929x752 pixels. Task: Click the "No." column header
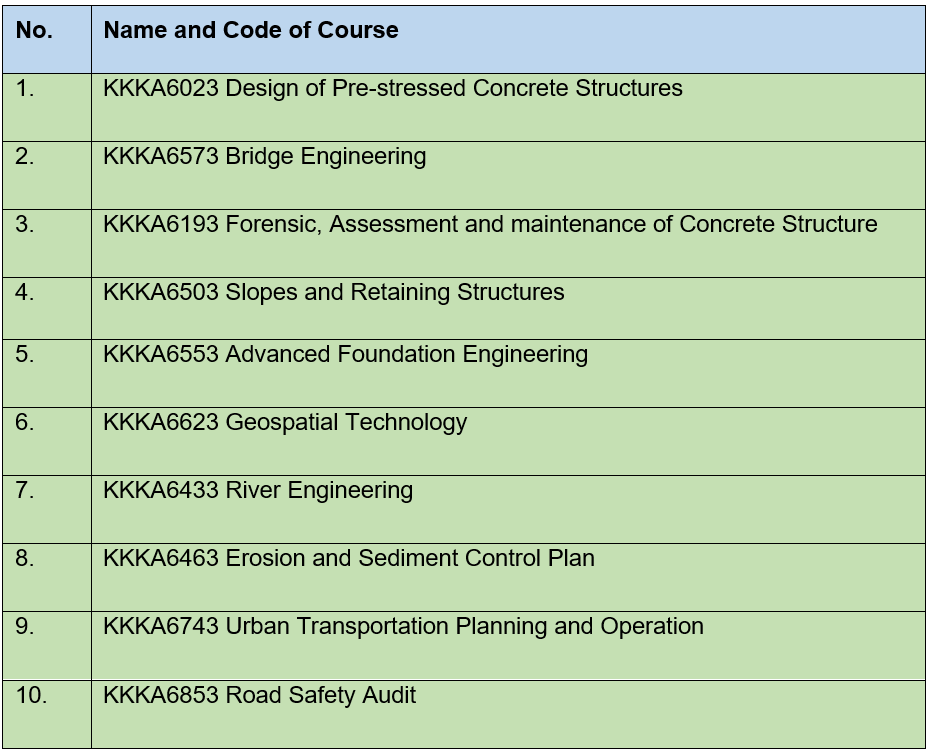coord(34,31)
